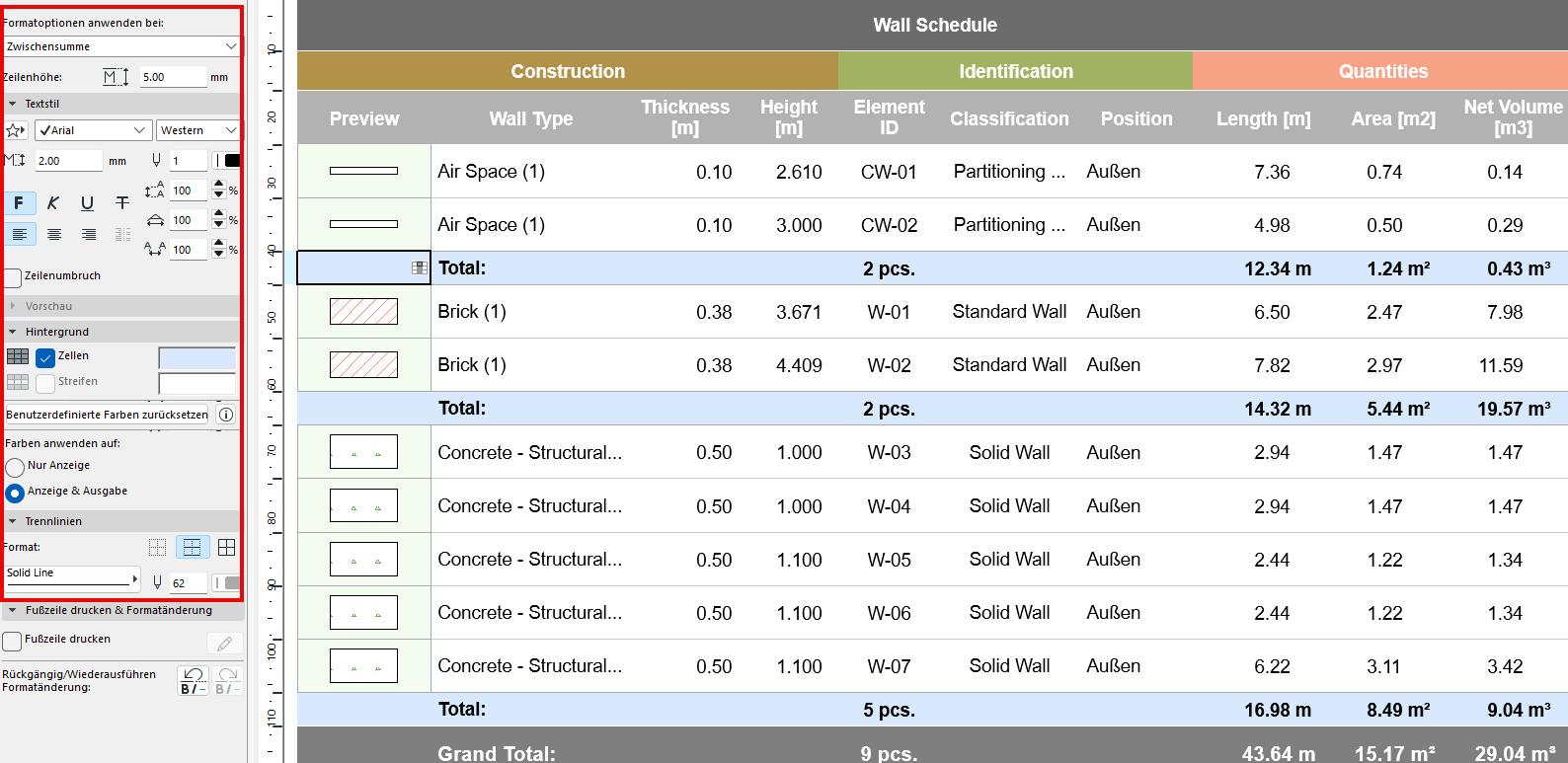Enable the Zeilenumbruch checkbox
The width and height of the screenshot is (1568, 763).
point(13,277)
